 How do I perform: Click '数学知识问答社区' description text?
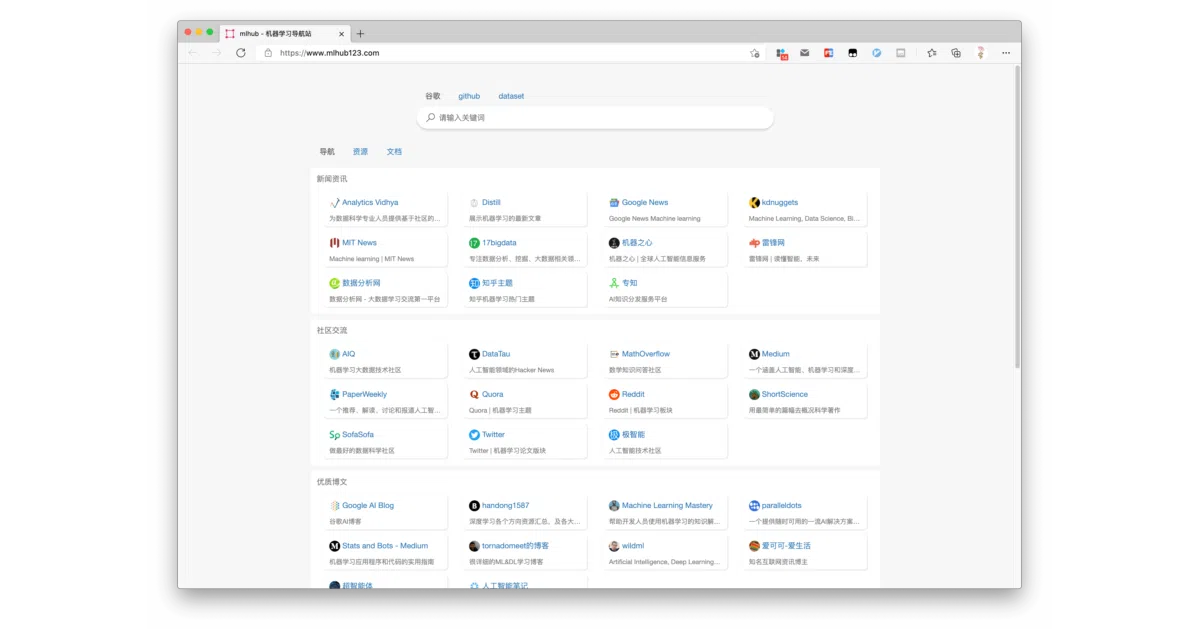coord(635,370)
